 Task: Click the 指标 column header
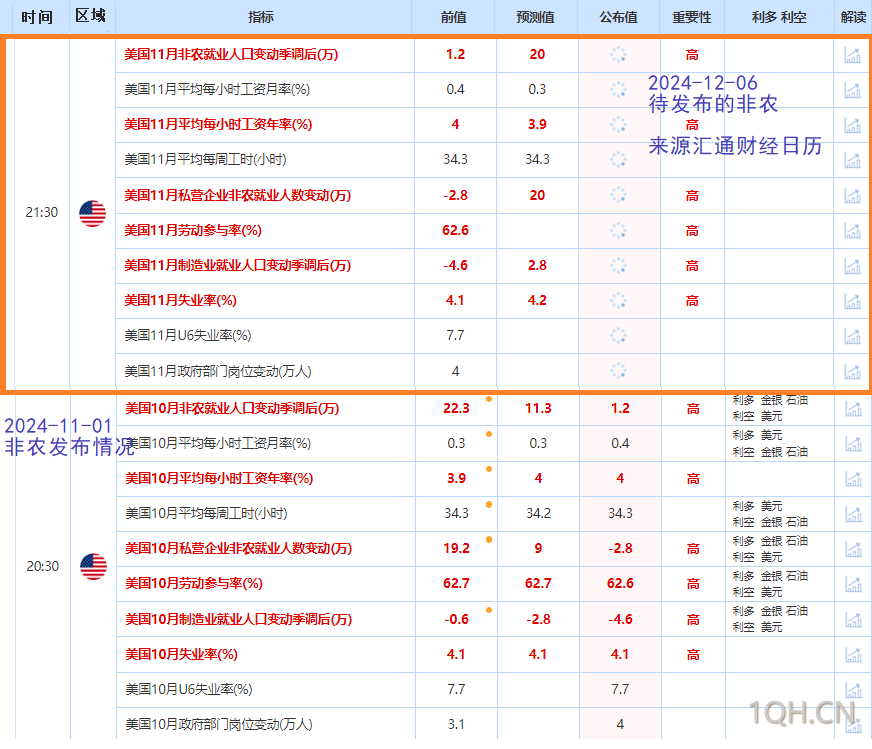[x=261, y=17]
